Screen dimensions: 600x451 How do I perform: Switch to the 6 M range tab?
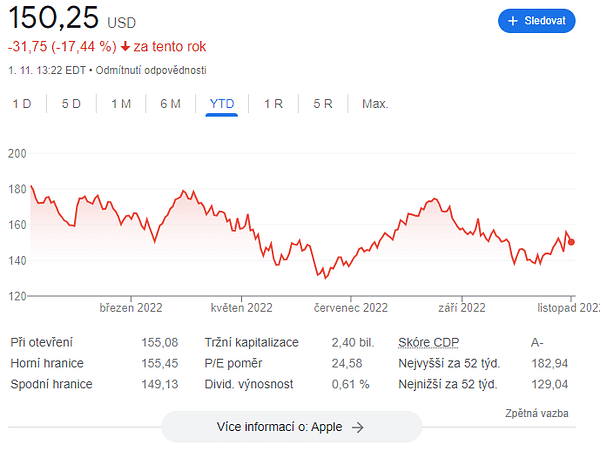(170, 104)
